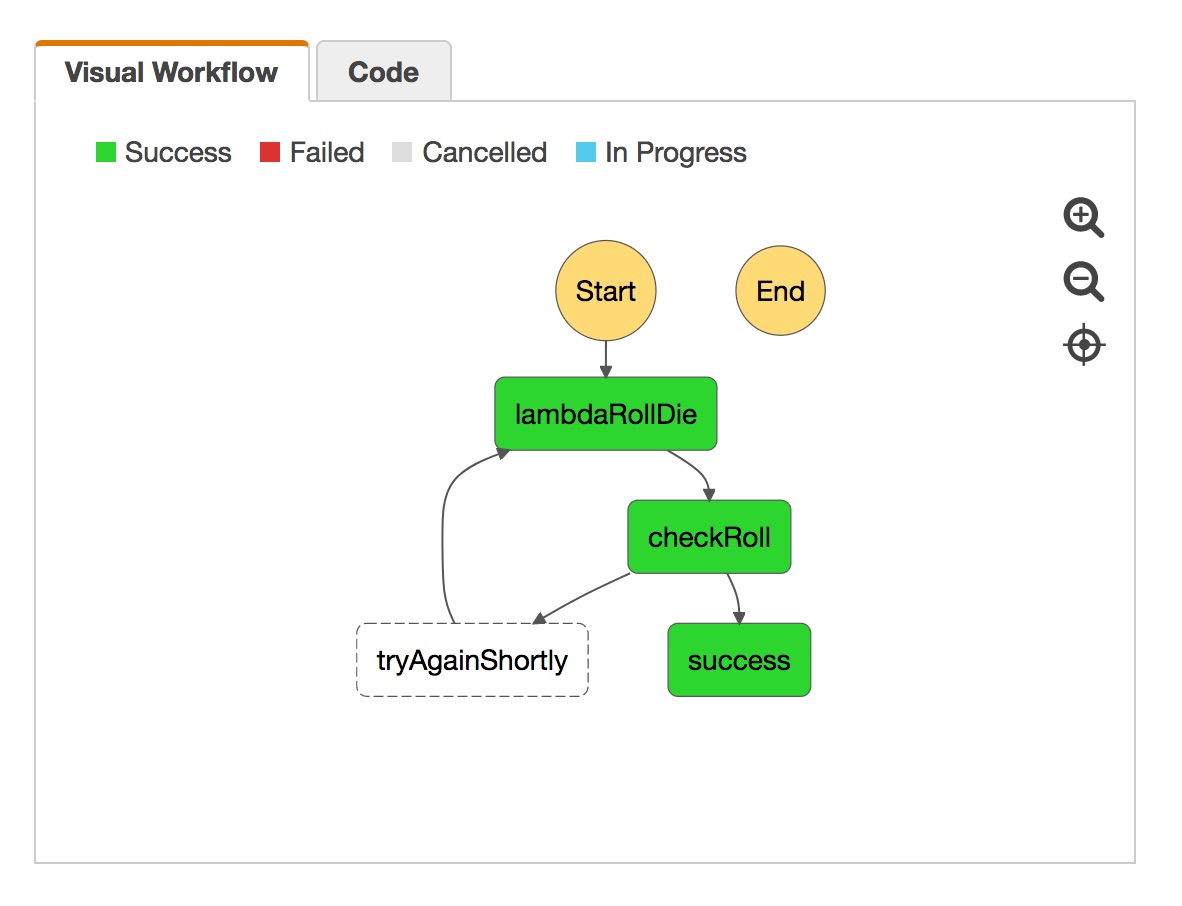The height and width of the screenshot is (906, 1182).
Task: Click the green Success legend swatch
Action: coord(106,153)
